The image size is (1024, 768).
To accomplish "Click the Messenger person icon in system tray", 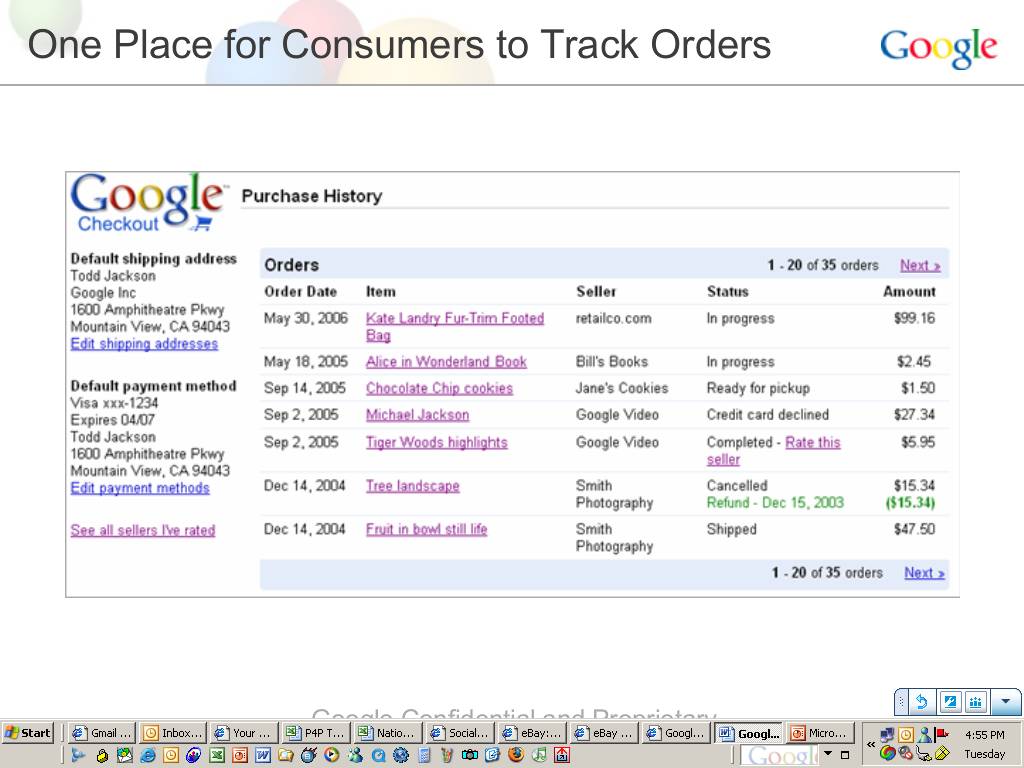I will pos(925,735).
